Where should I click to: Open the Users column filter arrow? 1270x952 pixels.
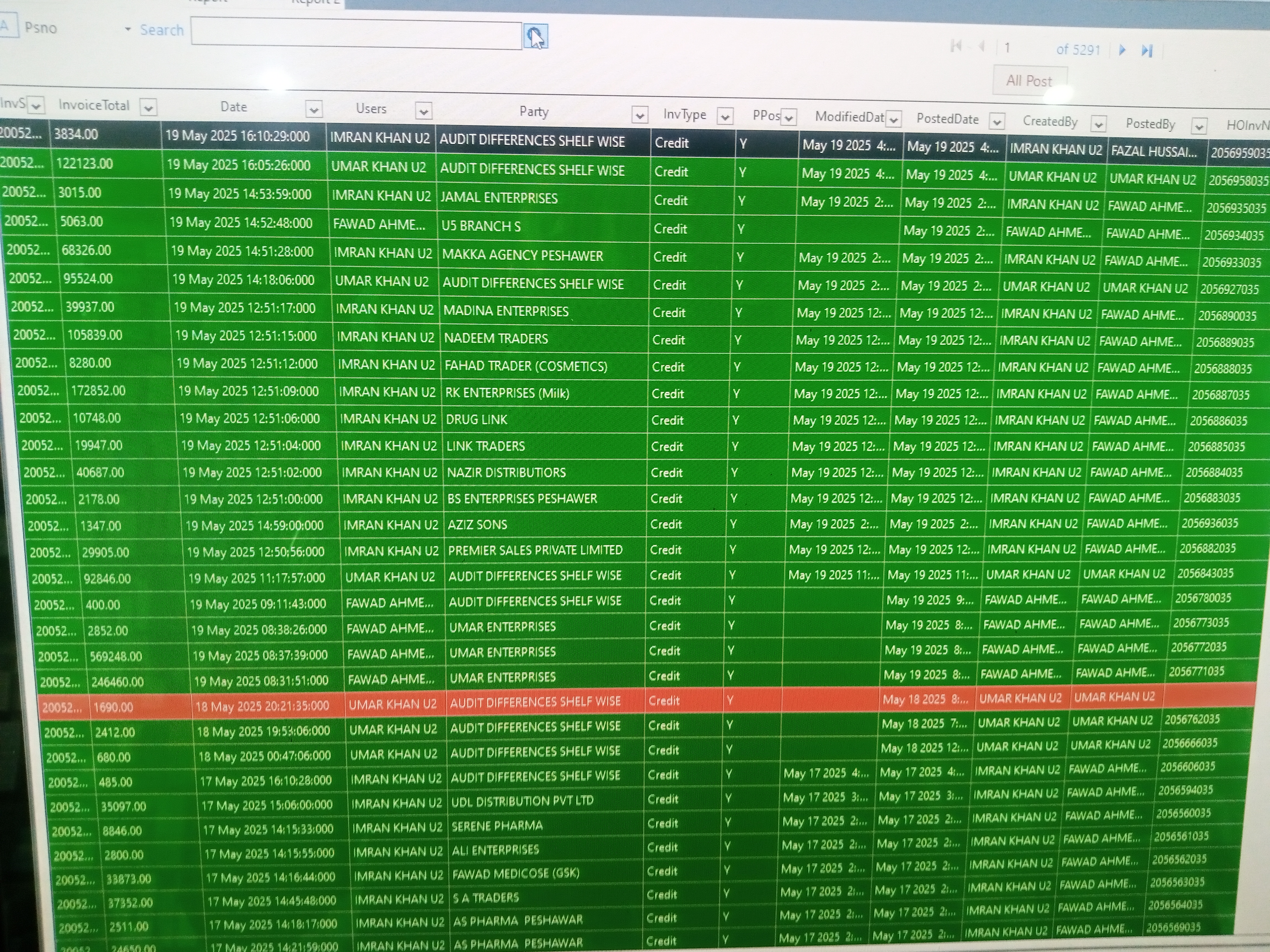pyautogui.click(x=424, y=111)
